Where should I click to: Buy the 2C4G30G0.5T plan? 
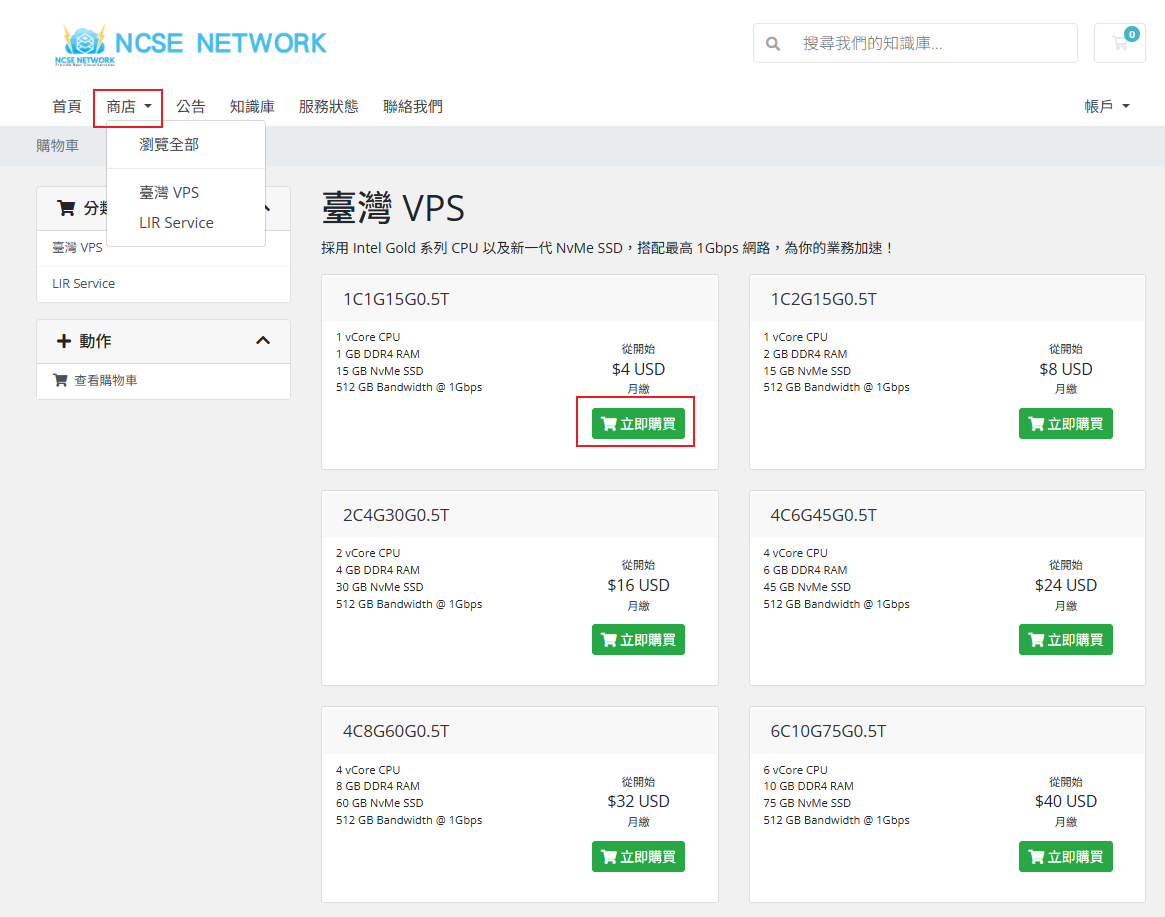637,640
